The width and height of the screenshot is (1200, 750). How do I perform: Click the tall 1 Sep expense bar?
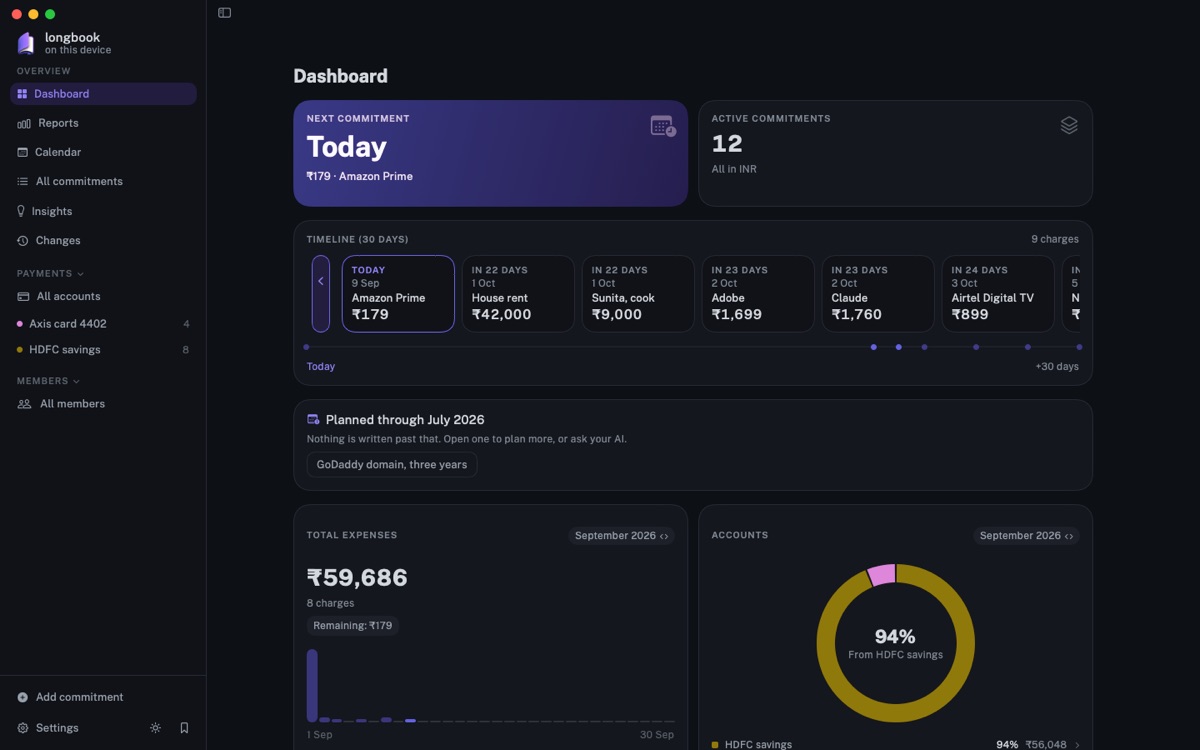[312, 685]
